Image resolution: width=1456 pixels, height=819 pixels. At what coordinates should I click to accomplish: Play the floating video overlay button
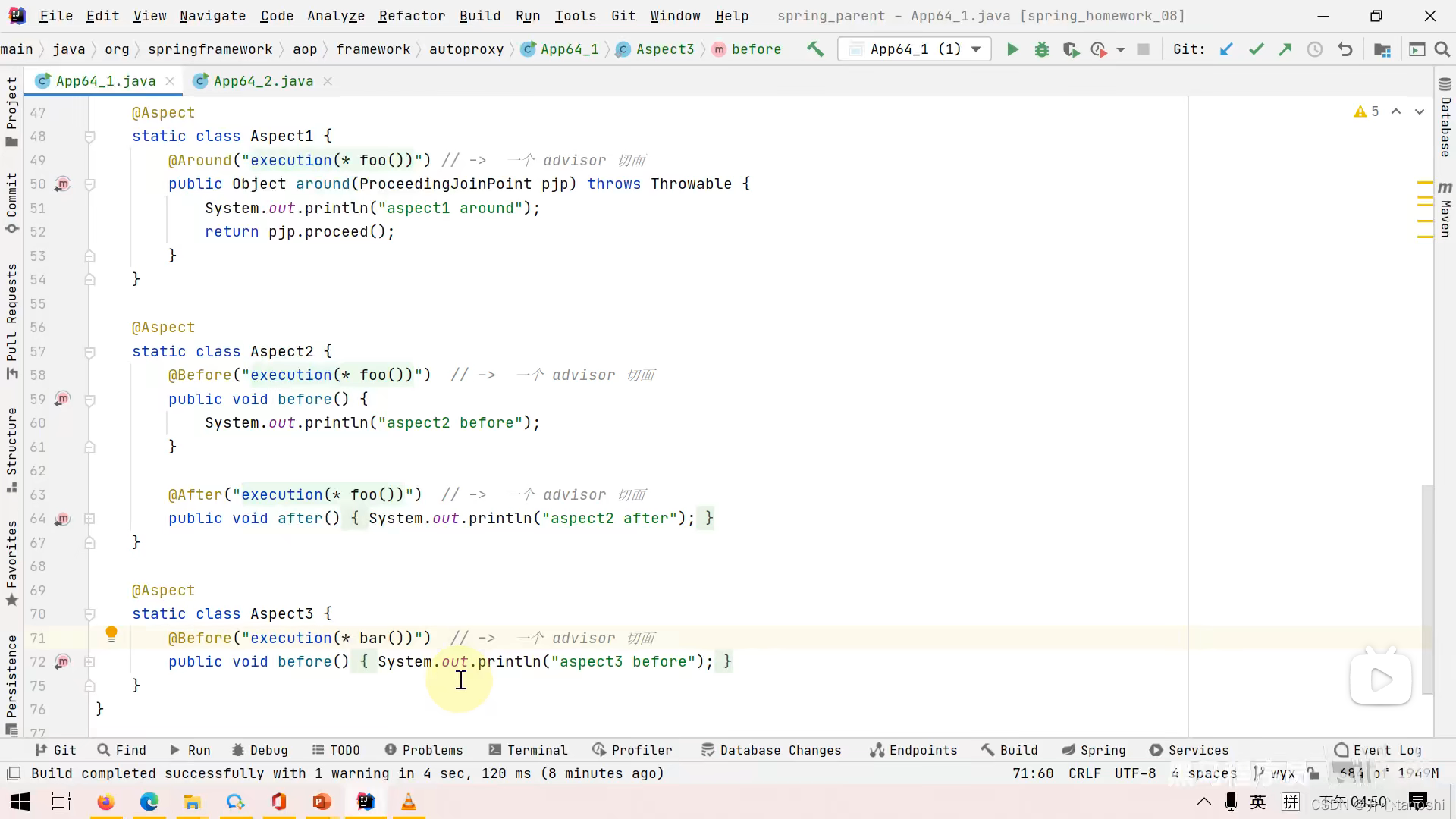click(1380, 679)
